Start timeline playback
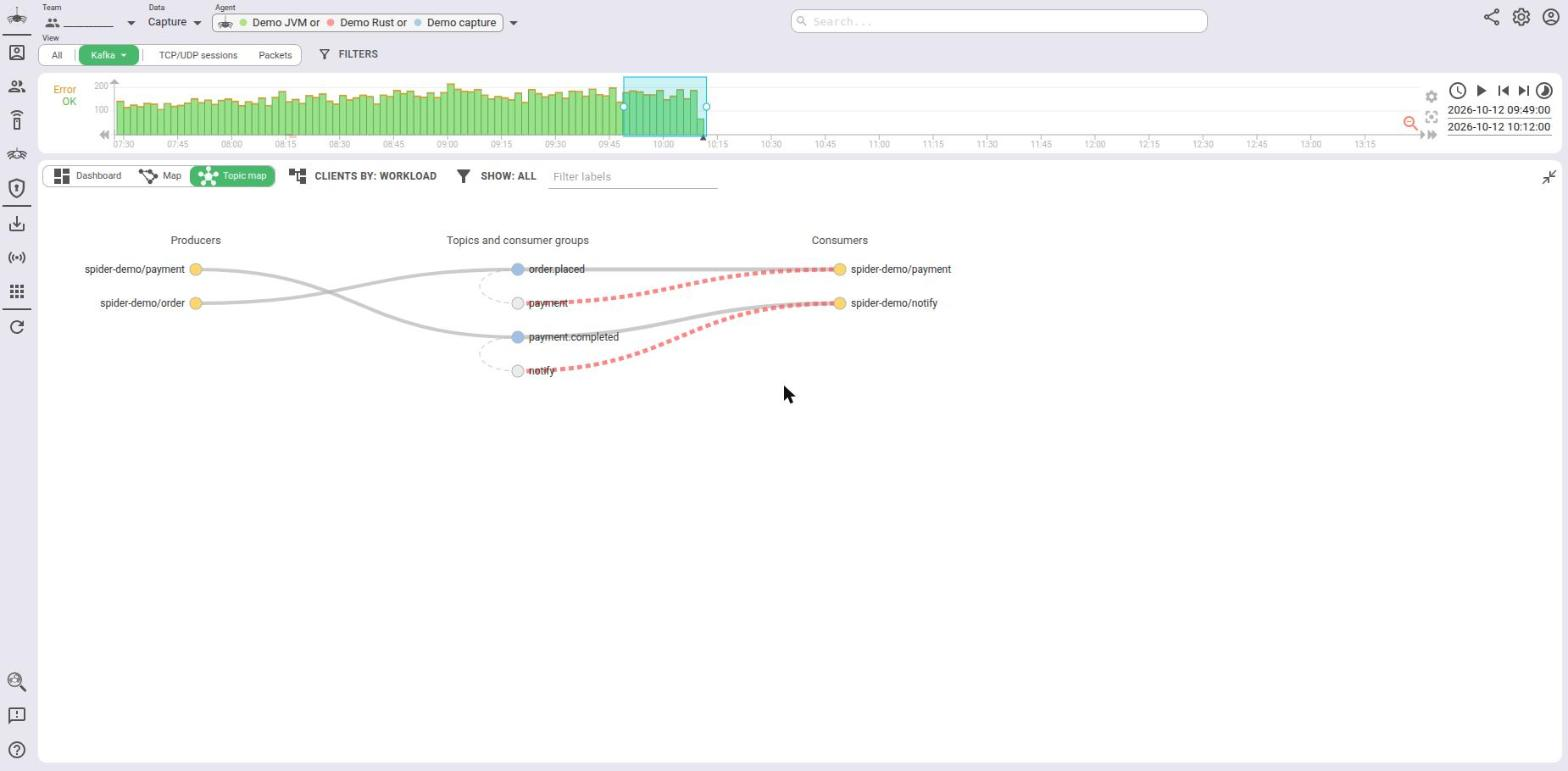This screenshot has width=1568, height=771. 1481,91
